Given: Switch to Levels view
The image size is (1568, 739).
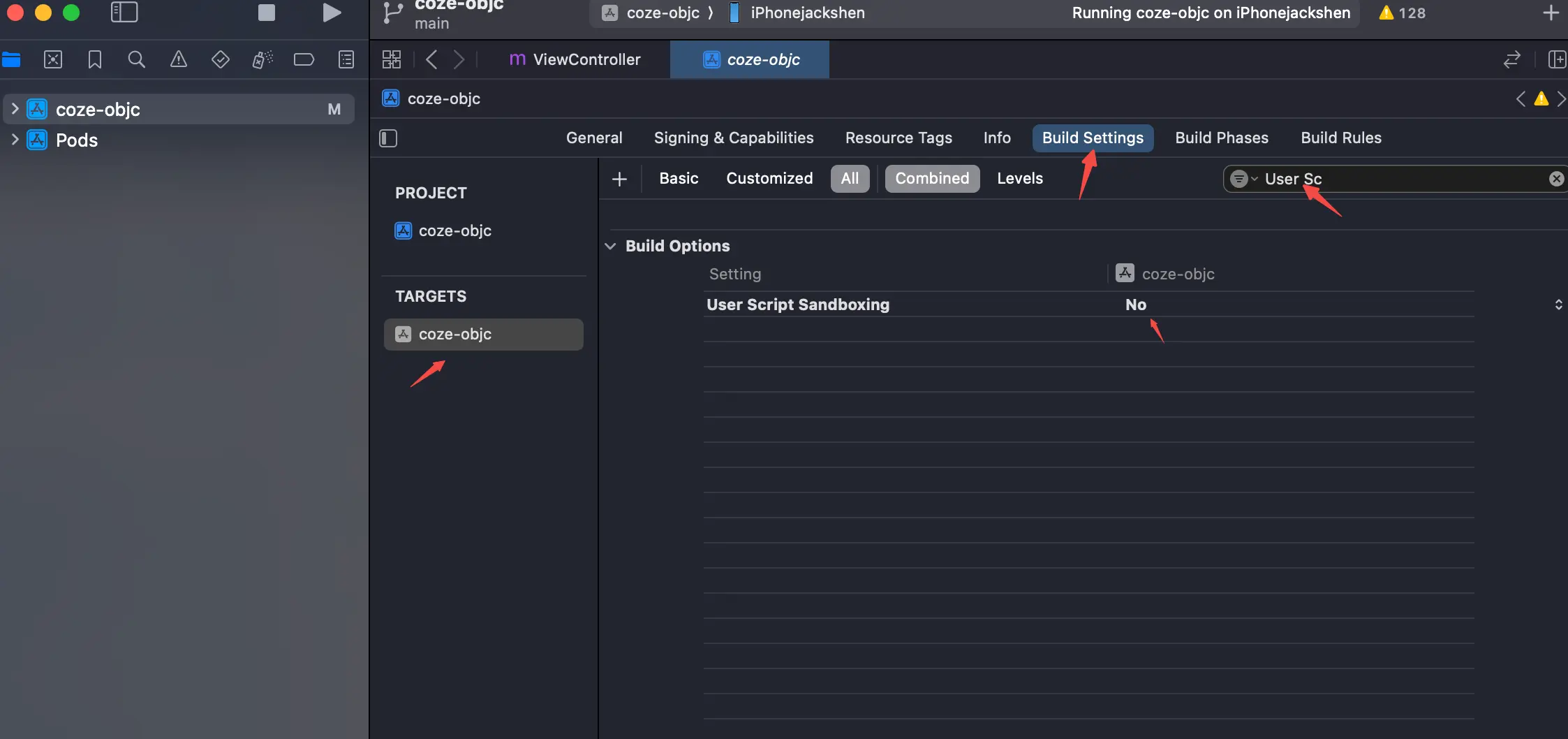Looking at the screenshot, I should coord(1020,178).
